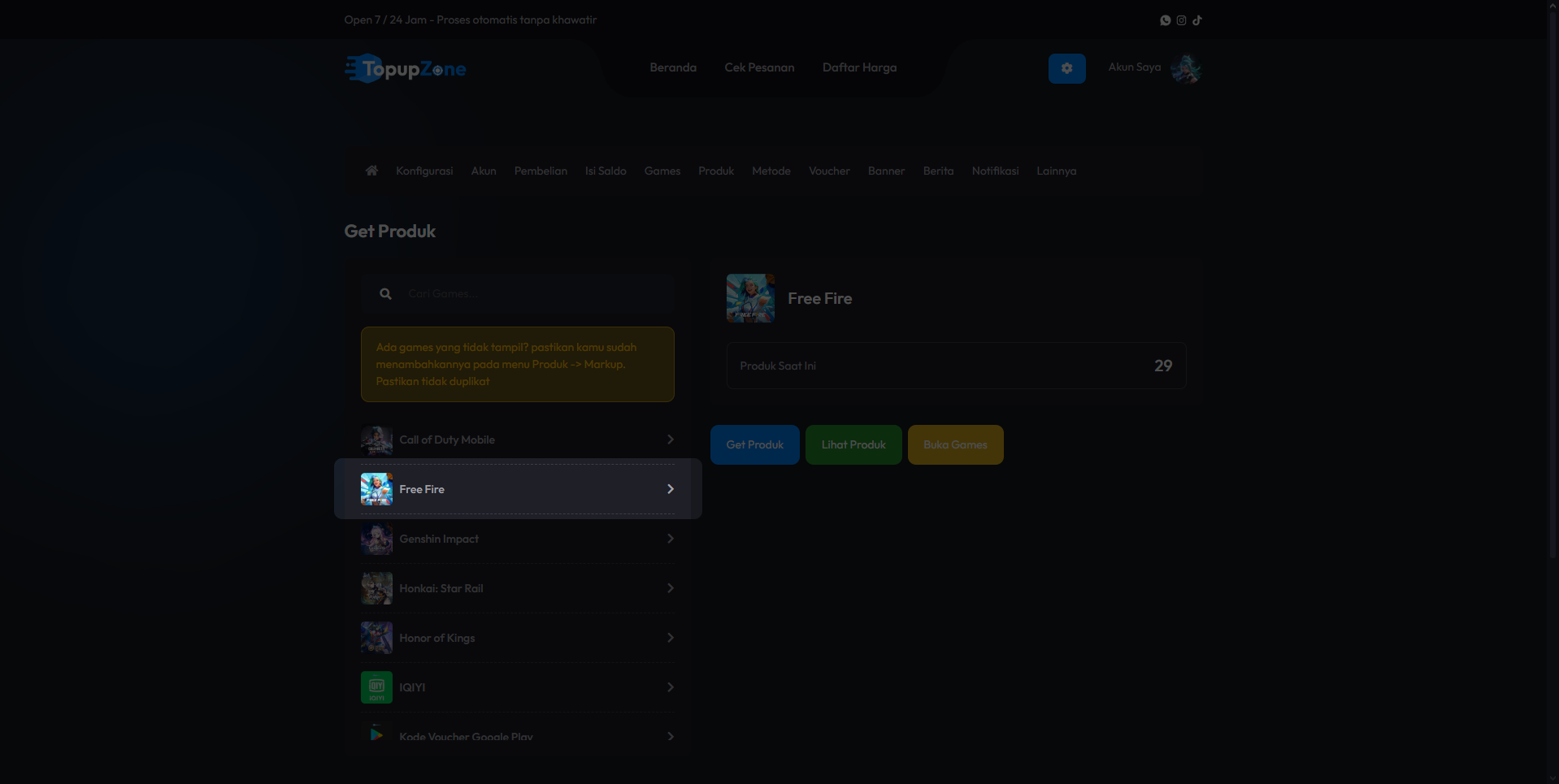Image resolution: width=1559 pixels, height=784 pixels.
Task: Open the Isi Saldo admin menu
Action: click(x=606, y=171)
